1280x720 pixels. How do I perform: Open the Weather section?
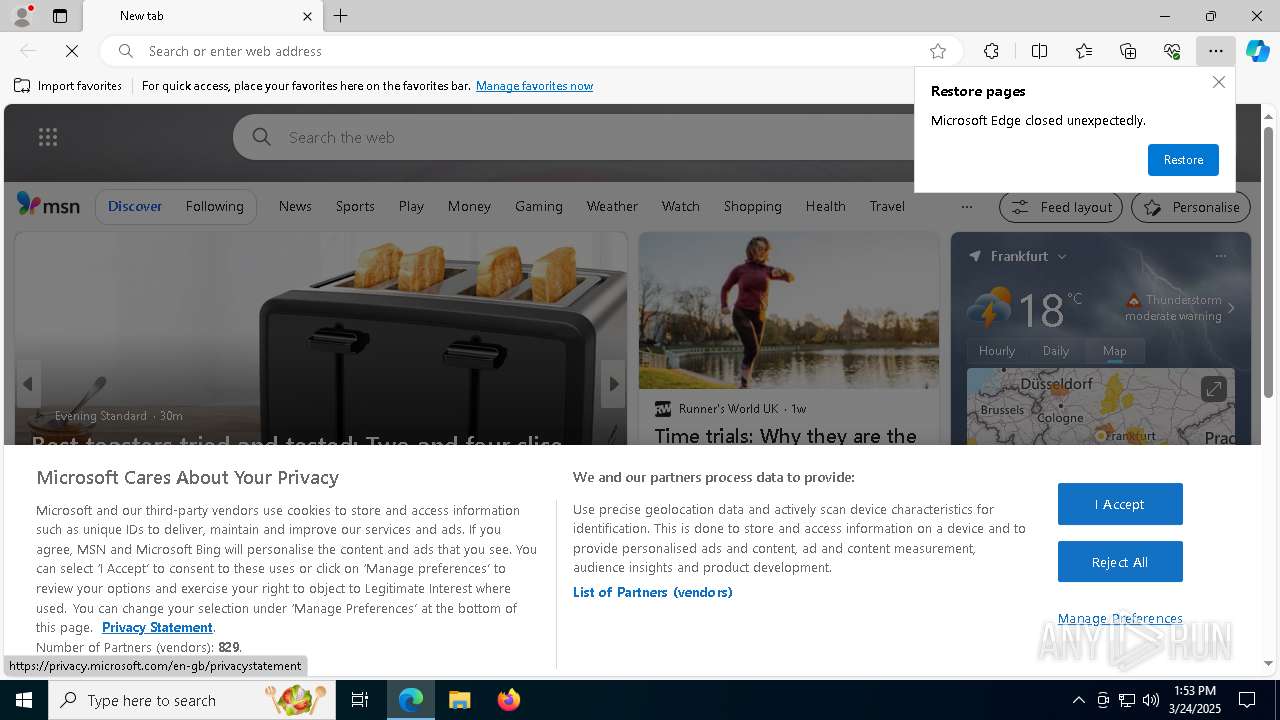tap(612, 206)
